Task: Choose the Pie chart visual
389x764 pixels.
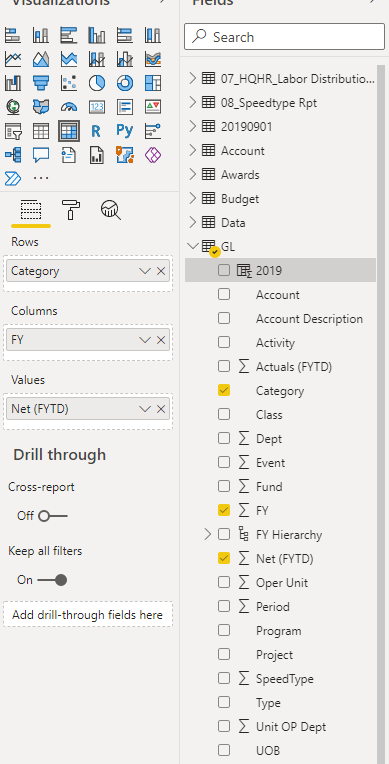Action: coord(97,83)
